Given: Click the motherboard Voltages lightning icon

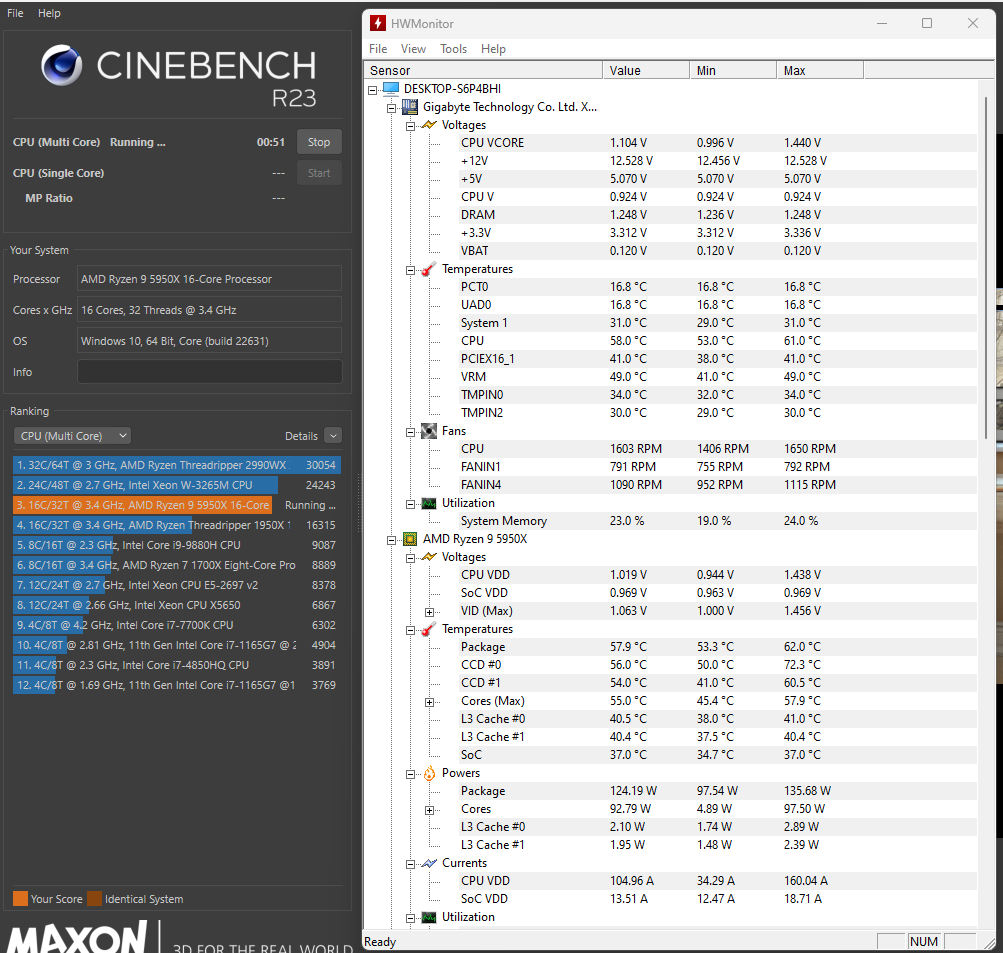Looking at the screenshot, I should tap(429, 125).
